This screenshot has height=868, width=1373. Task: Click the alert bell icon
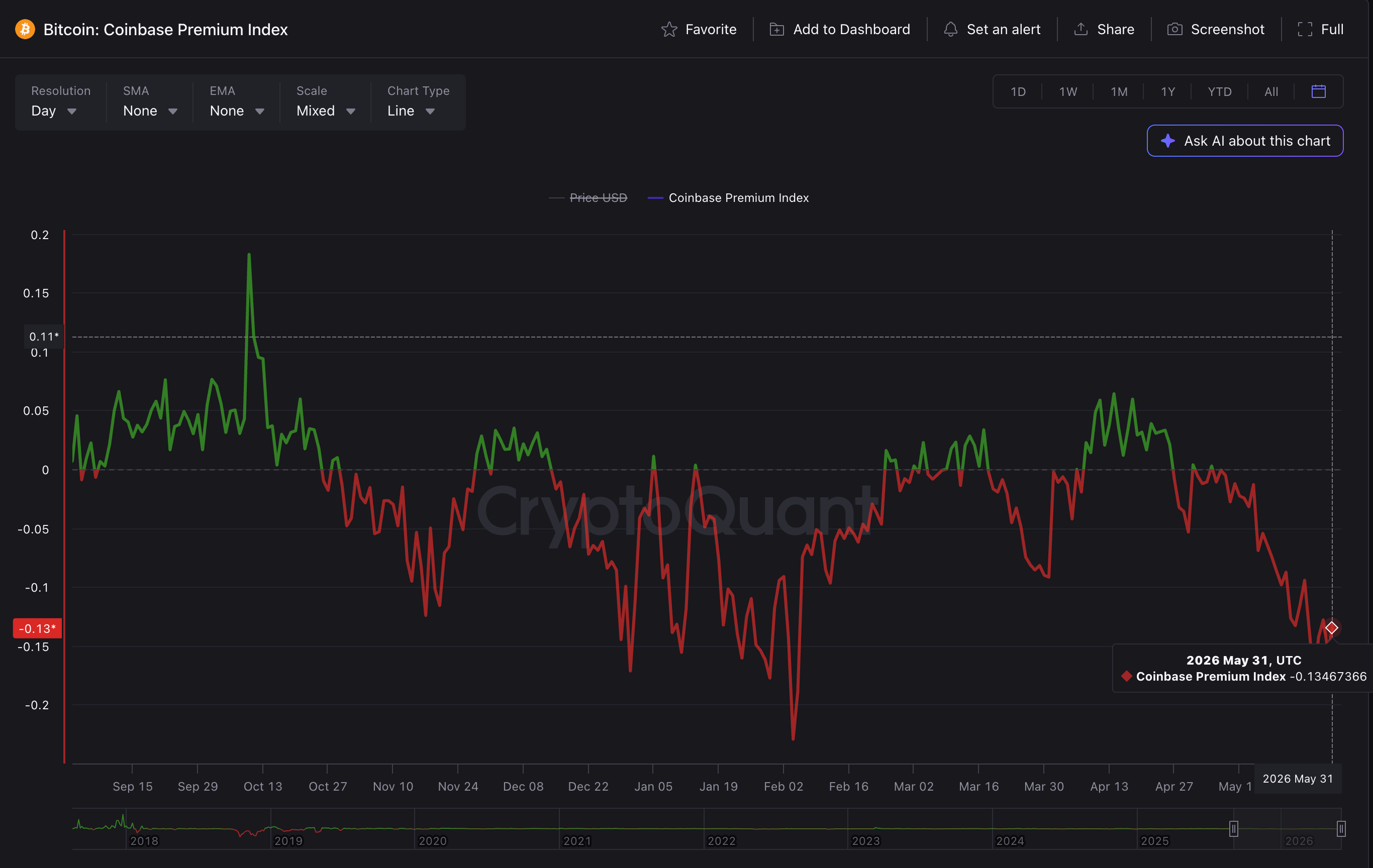click(950, 29)
